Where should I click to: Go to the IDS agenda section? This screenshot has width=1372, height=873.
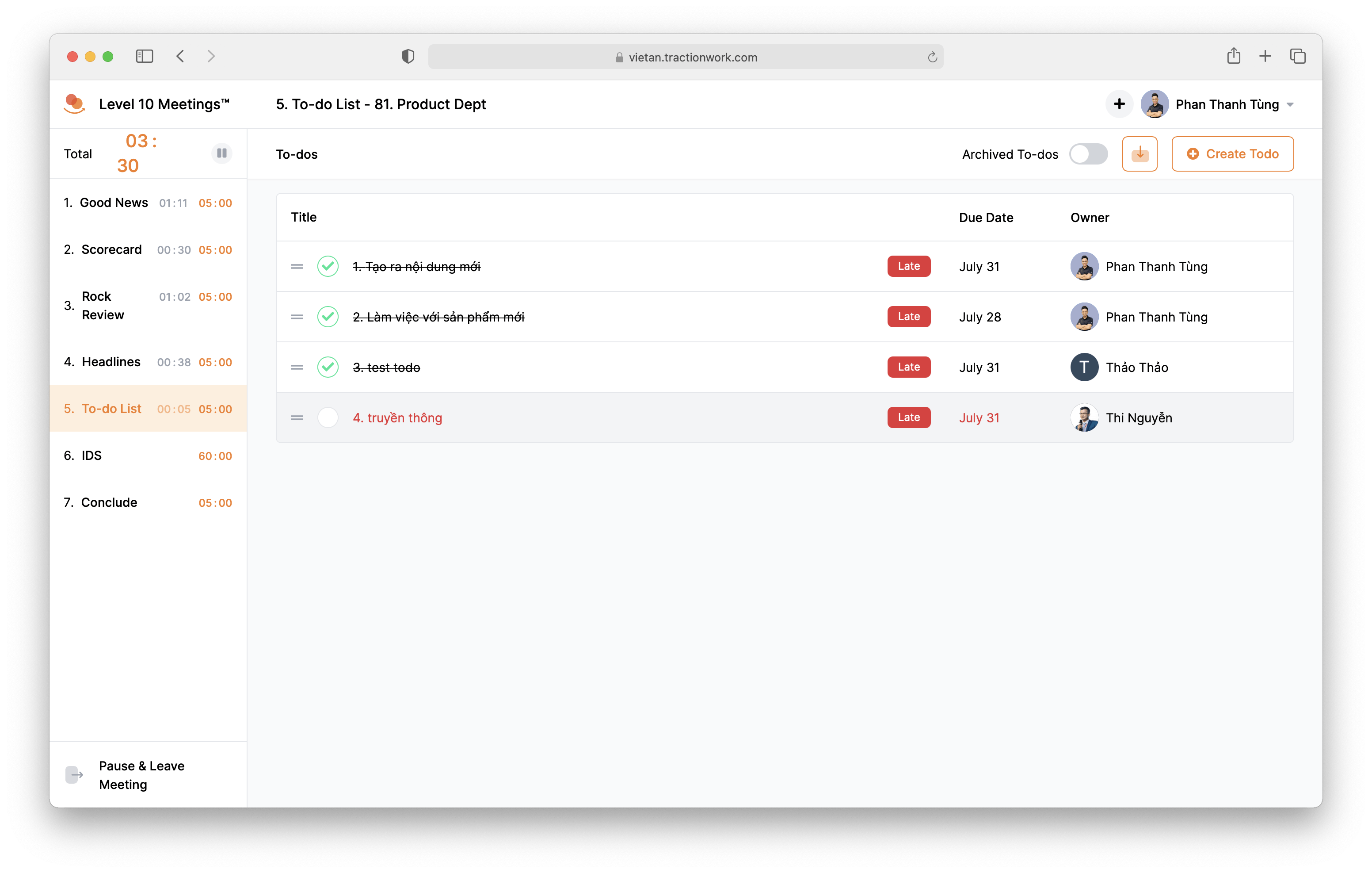tap(91, 455)
